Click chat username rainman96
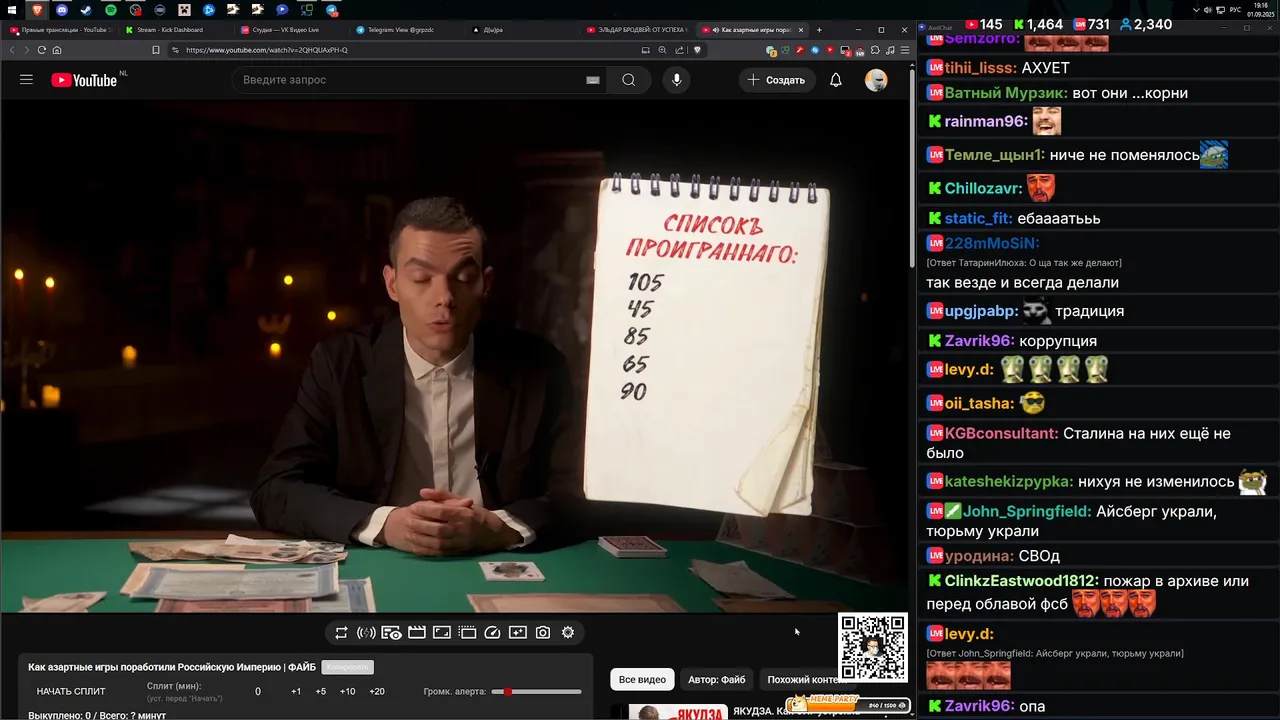Viewport: 1280px width, 720px height. (x=986, y=121)
